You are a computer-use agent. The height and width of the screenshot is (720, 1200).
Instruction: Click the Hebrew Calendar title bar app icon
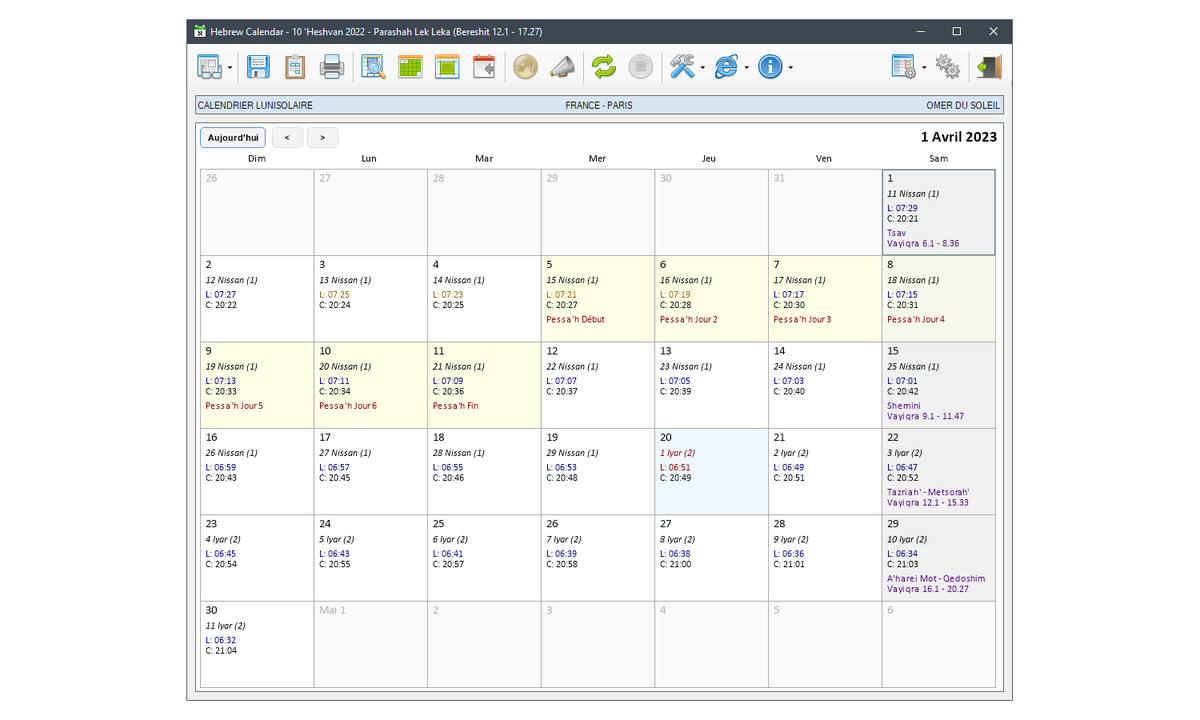pyautogui.click(x=200, y=32)
